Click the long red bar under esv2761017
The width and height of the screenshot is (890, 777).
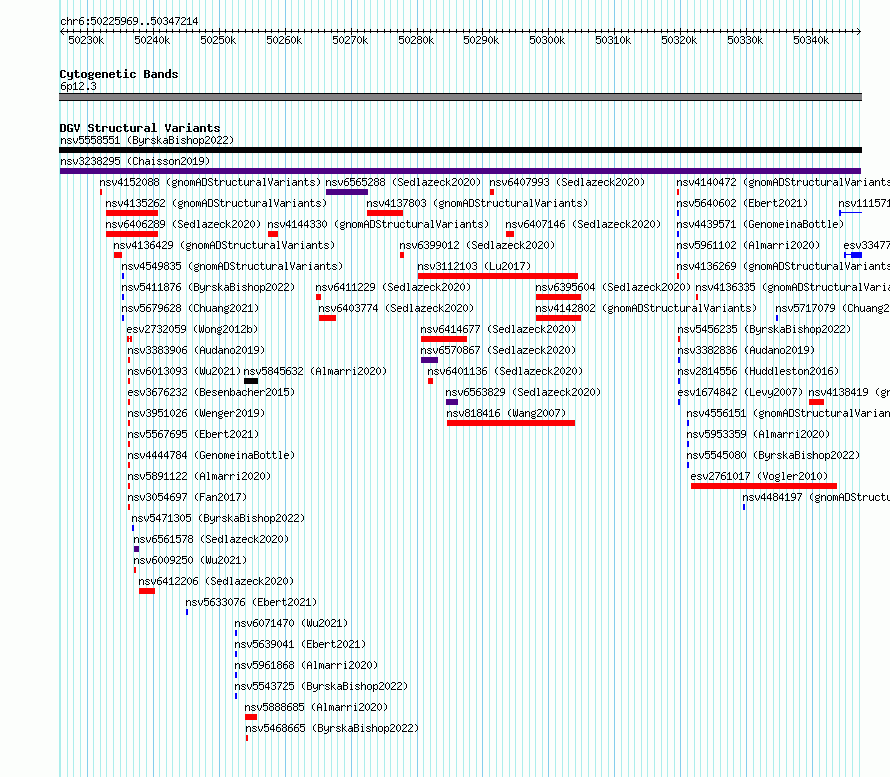pyautogui.click(x=764, y=486)
